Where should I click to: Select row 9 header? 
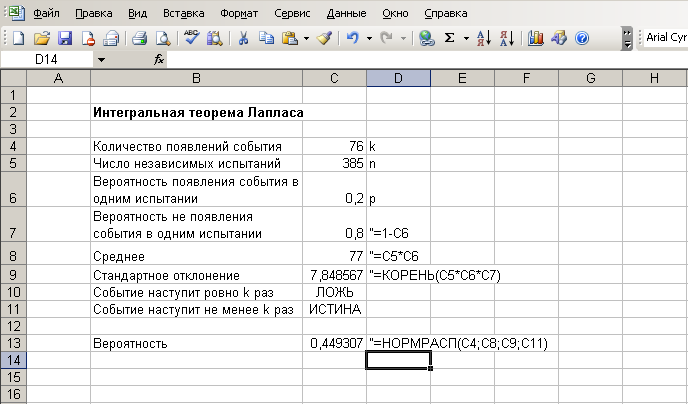tap(13, 275)
